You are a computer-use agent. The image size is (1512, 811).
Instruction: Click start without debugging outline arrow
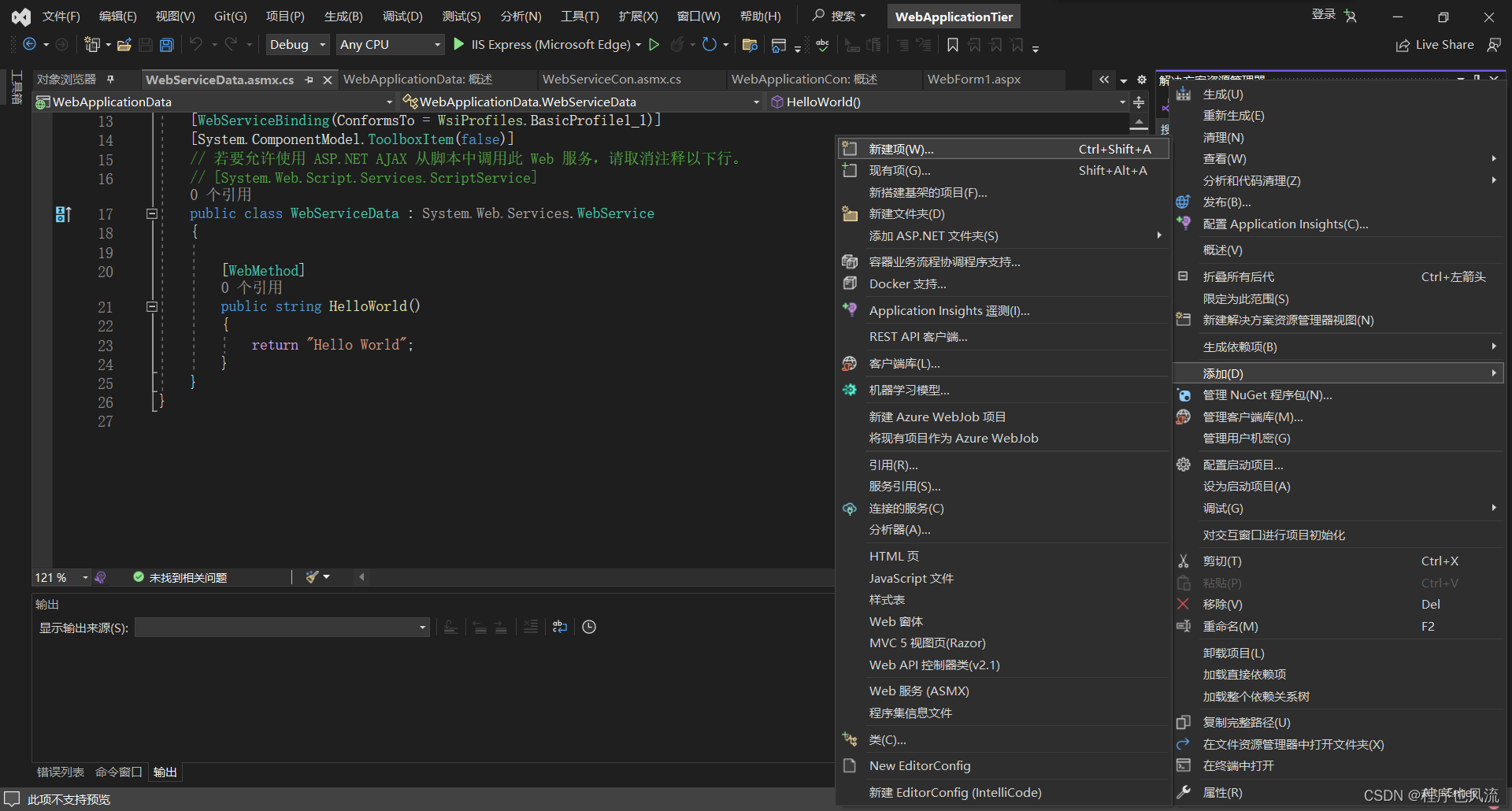tap(654, 45)
